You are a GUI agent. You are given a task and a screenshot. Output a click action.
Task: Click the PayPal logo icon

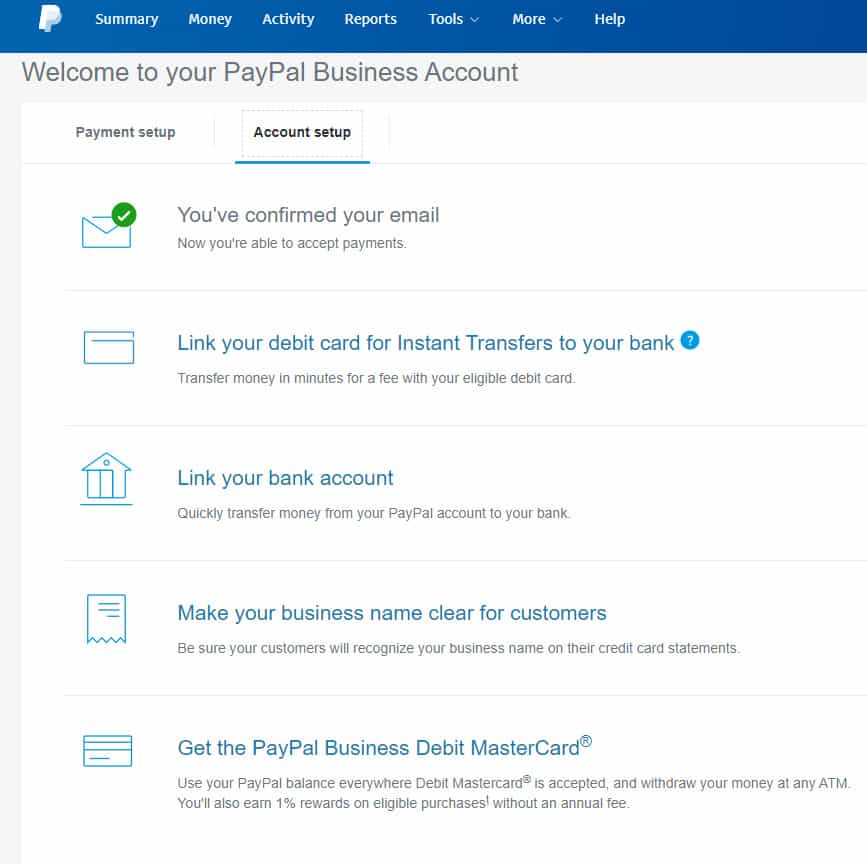(49, 19)
